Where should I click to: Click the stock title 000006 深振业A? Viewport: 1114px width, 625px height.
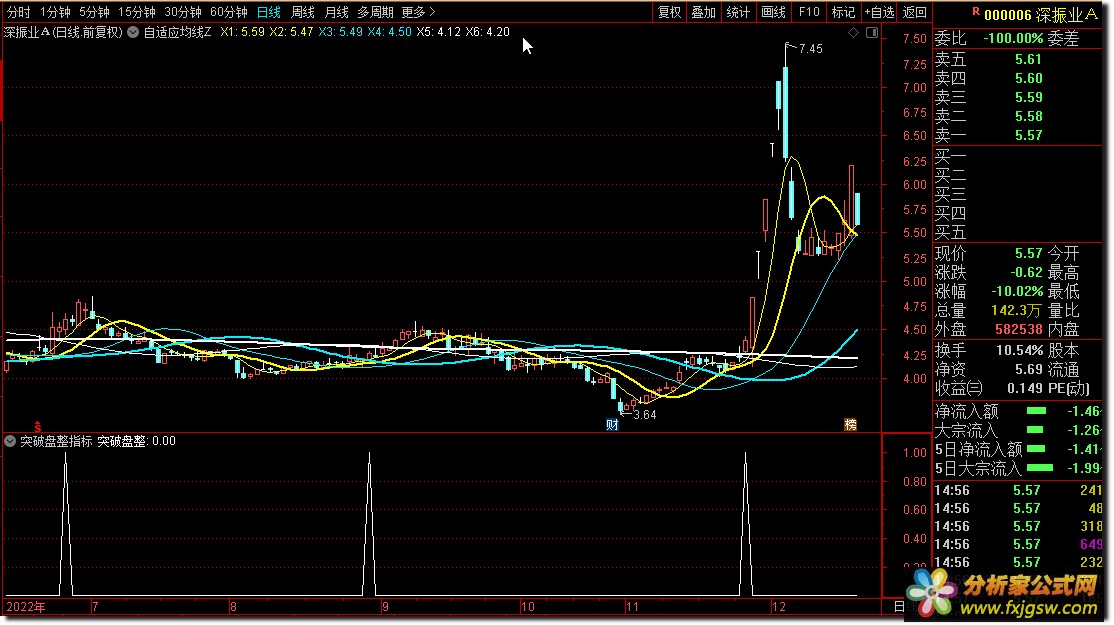(1040, 14)
